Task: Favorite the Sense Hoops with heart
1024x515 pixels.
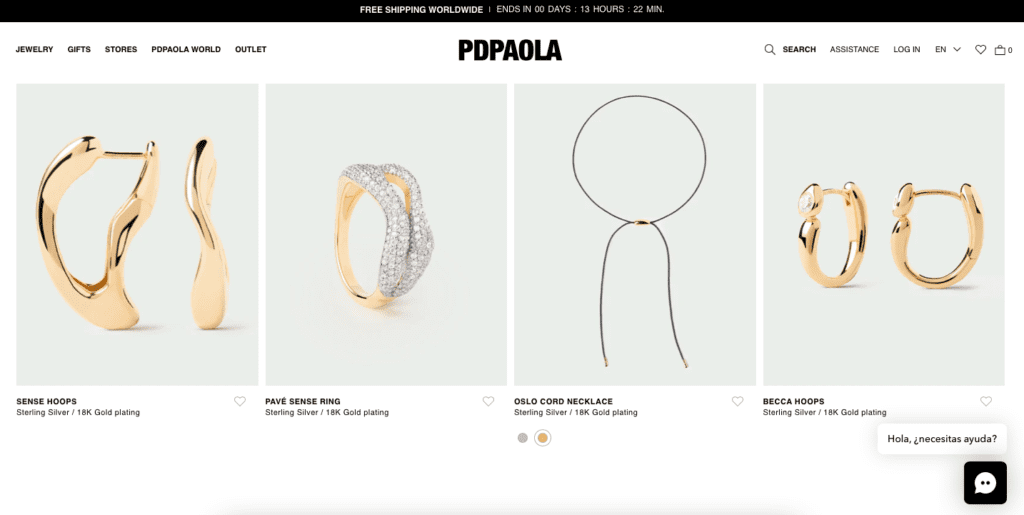Action: point(240,402)
